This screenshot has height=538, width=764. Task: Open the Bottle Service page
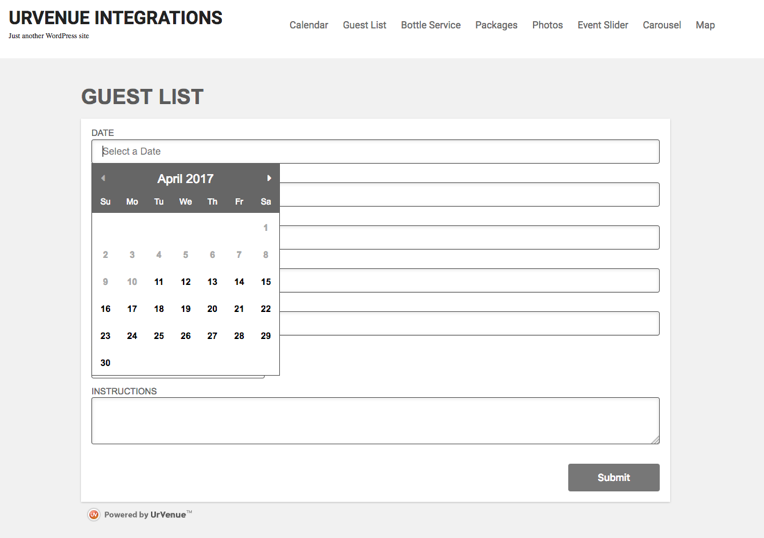(430, 25)
